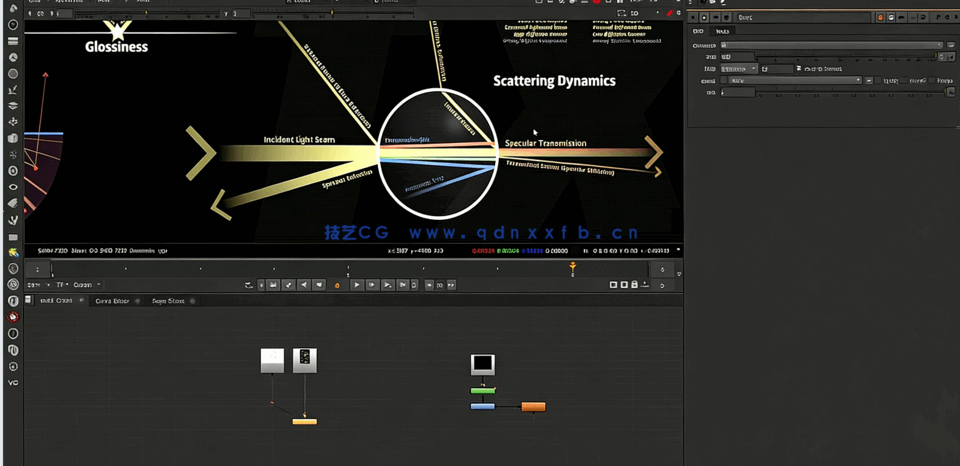Viewport: 960px width, 466px height.
Task: Toggle the last checkbox in mask row
Action: coord(933,80)
